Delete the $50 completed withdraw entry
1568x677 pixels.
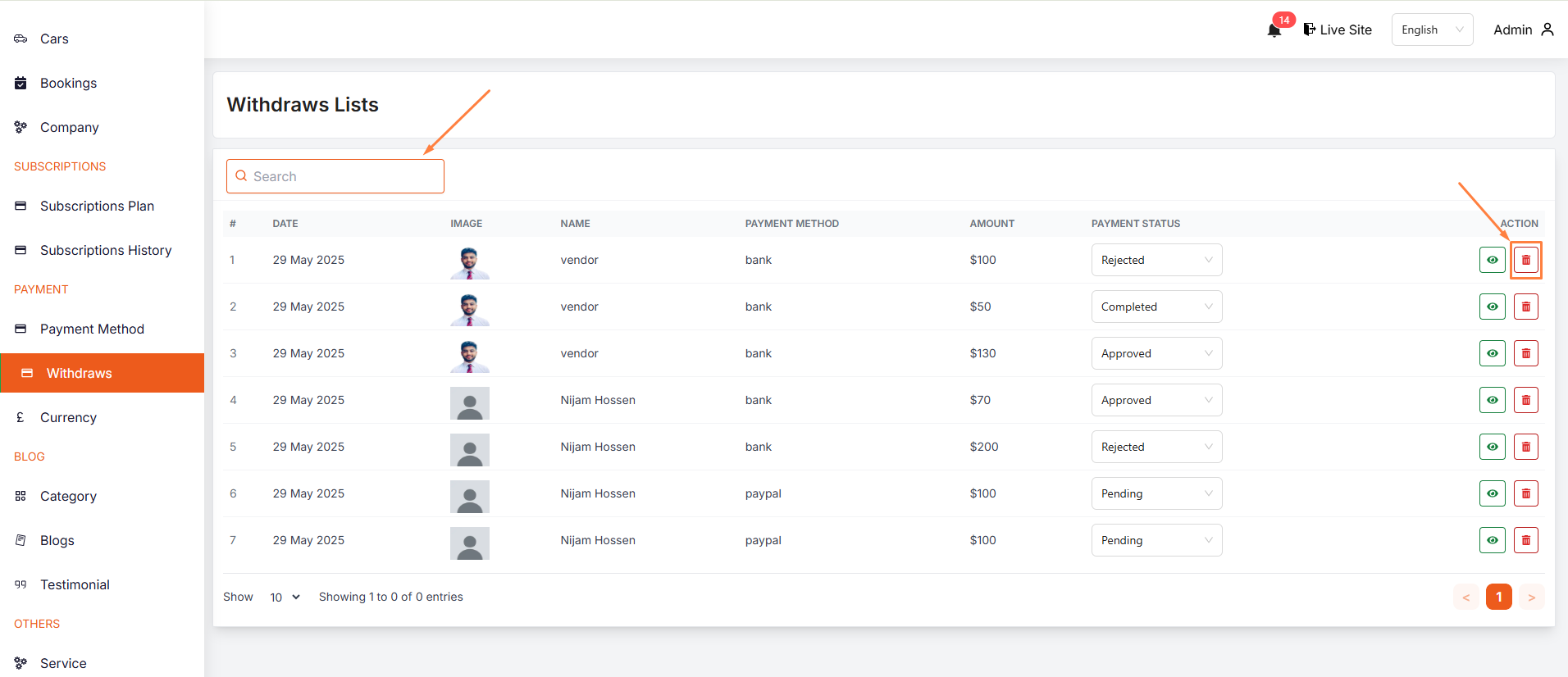pos(1525,307)
